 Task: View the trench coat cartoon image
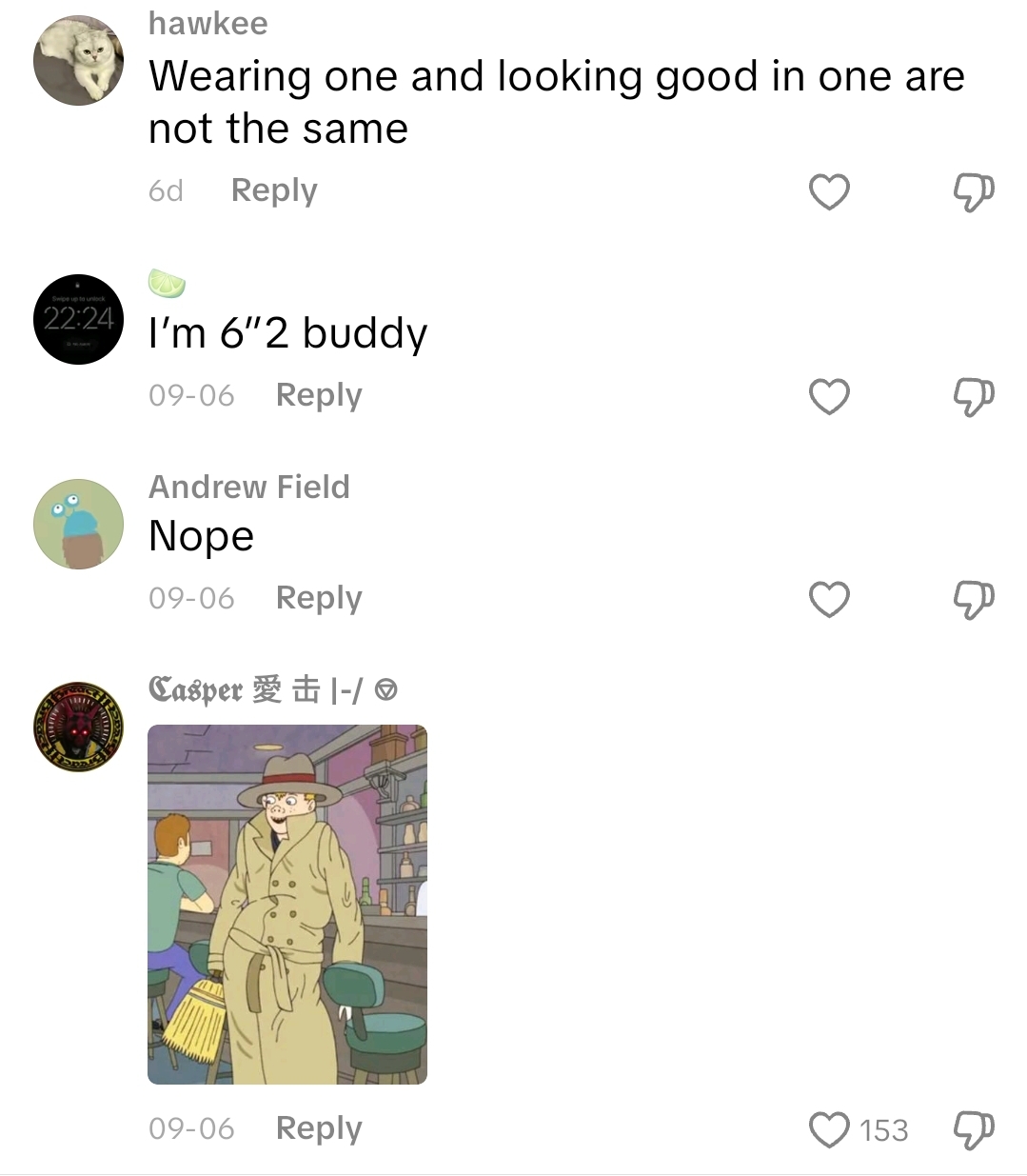tap(287, 905)
